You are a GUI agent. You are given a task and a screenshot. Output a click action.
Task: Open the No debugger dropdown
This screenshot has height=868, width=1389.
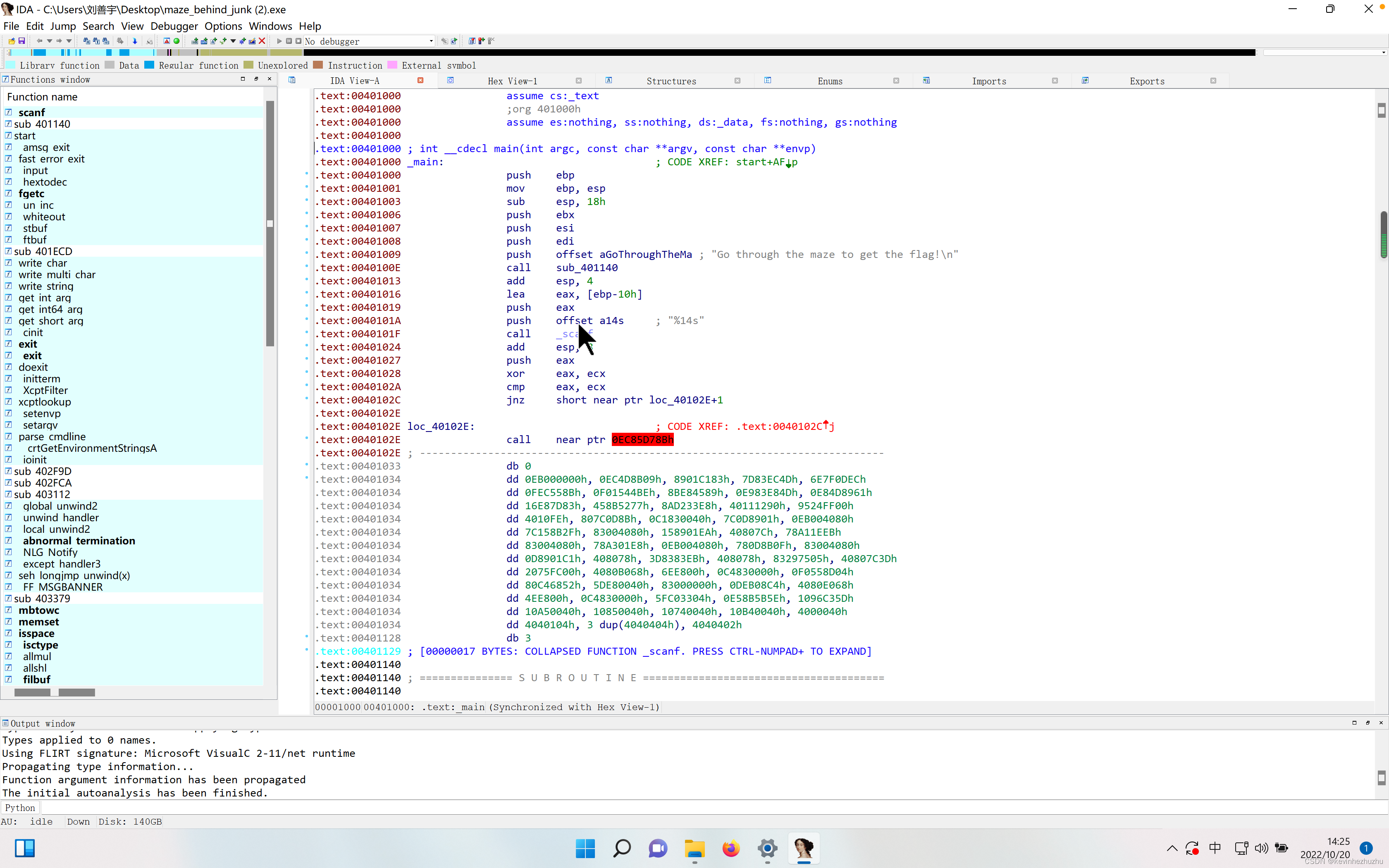pyautogui.click(x=431, y=41)
